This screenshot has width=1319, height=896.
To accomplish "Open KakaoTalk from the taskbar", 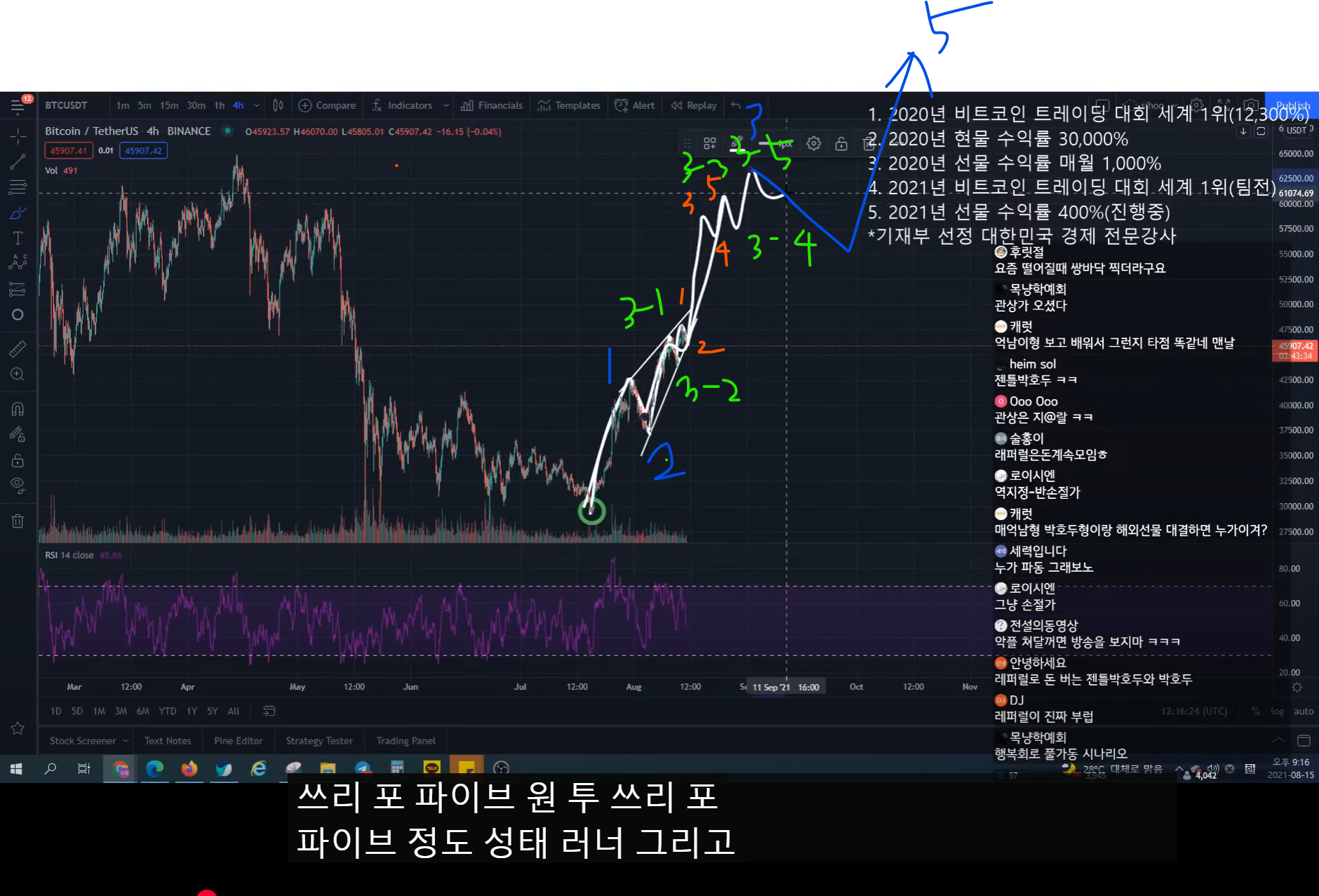I will pyautogui.click(x=431, y=768).
